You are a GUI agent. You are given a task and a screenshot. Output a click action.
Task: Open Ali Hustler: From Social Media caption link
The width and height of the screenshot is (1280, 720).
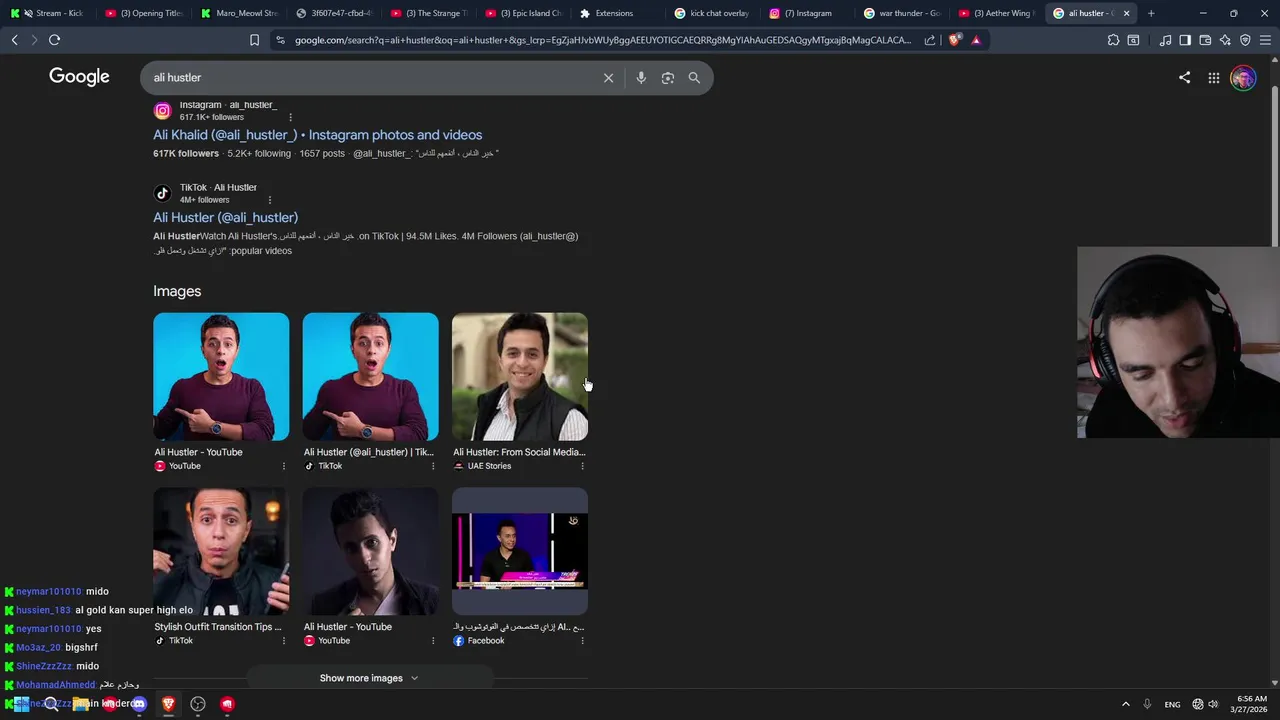point(519,452)
